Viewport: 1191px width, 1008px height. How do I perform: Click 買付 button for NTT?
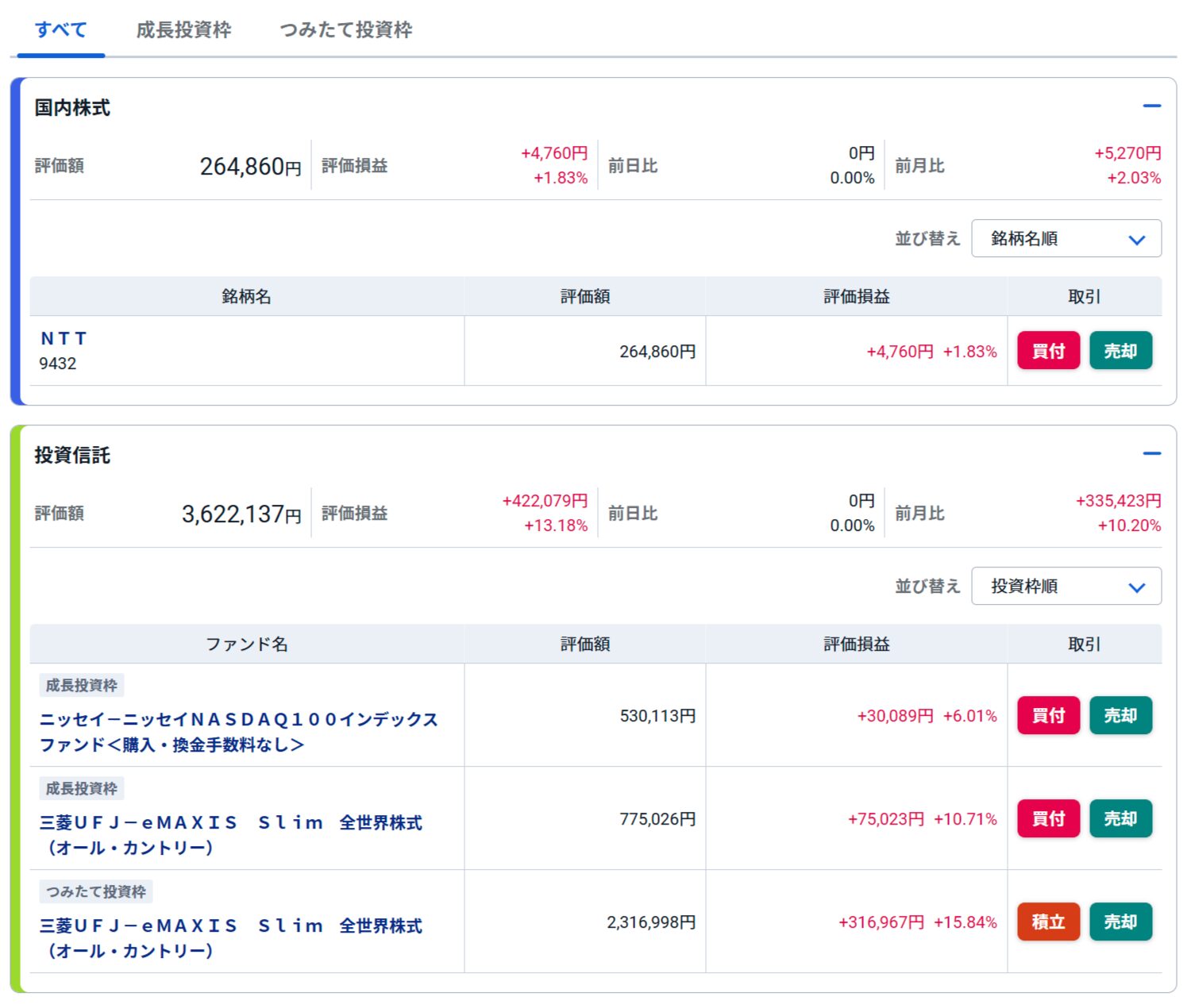pos(1048,351)
